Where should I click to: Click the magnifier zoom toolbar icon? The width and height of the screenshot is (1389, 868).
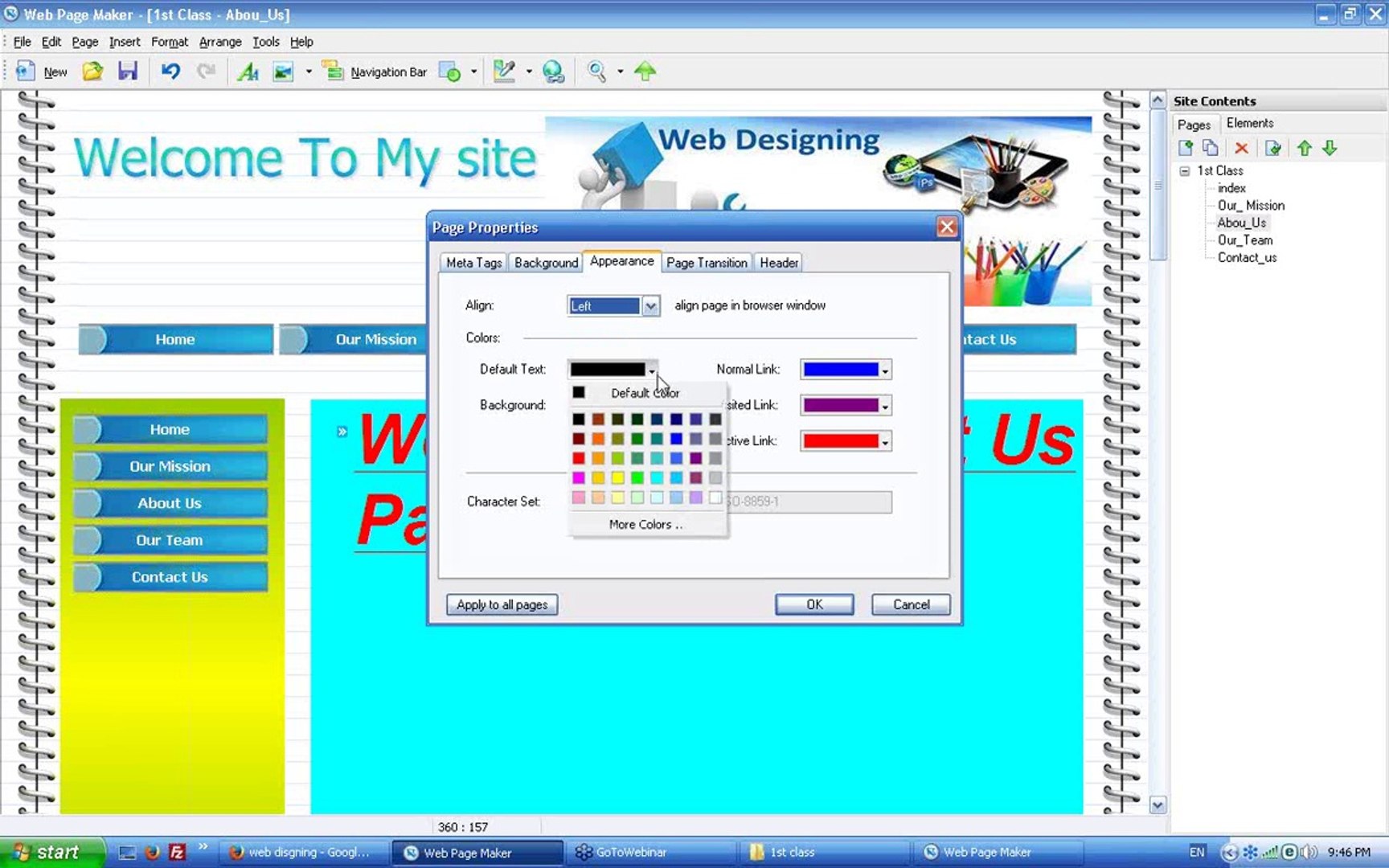pos(597,72)
